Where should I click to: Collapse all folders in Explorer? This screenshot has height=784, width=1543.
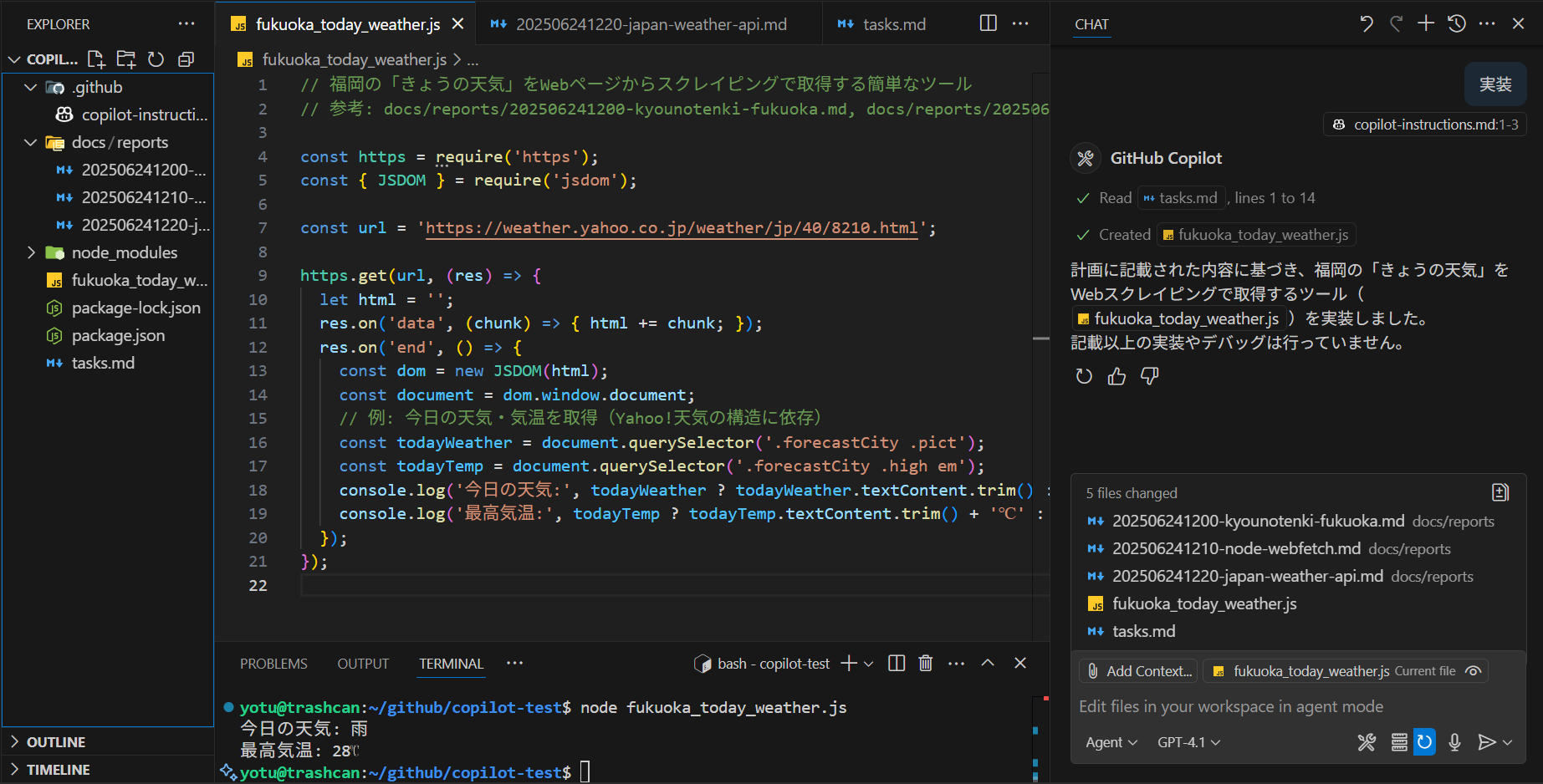186,59
